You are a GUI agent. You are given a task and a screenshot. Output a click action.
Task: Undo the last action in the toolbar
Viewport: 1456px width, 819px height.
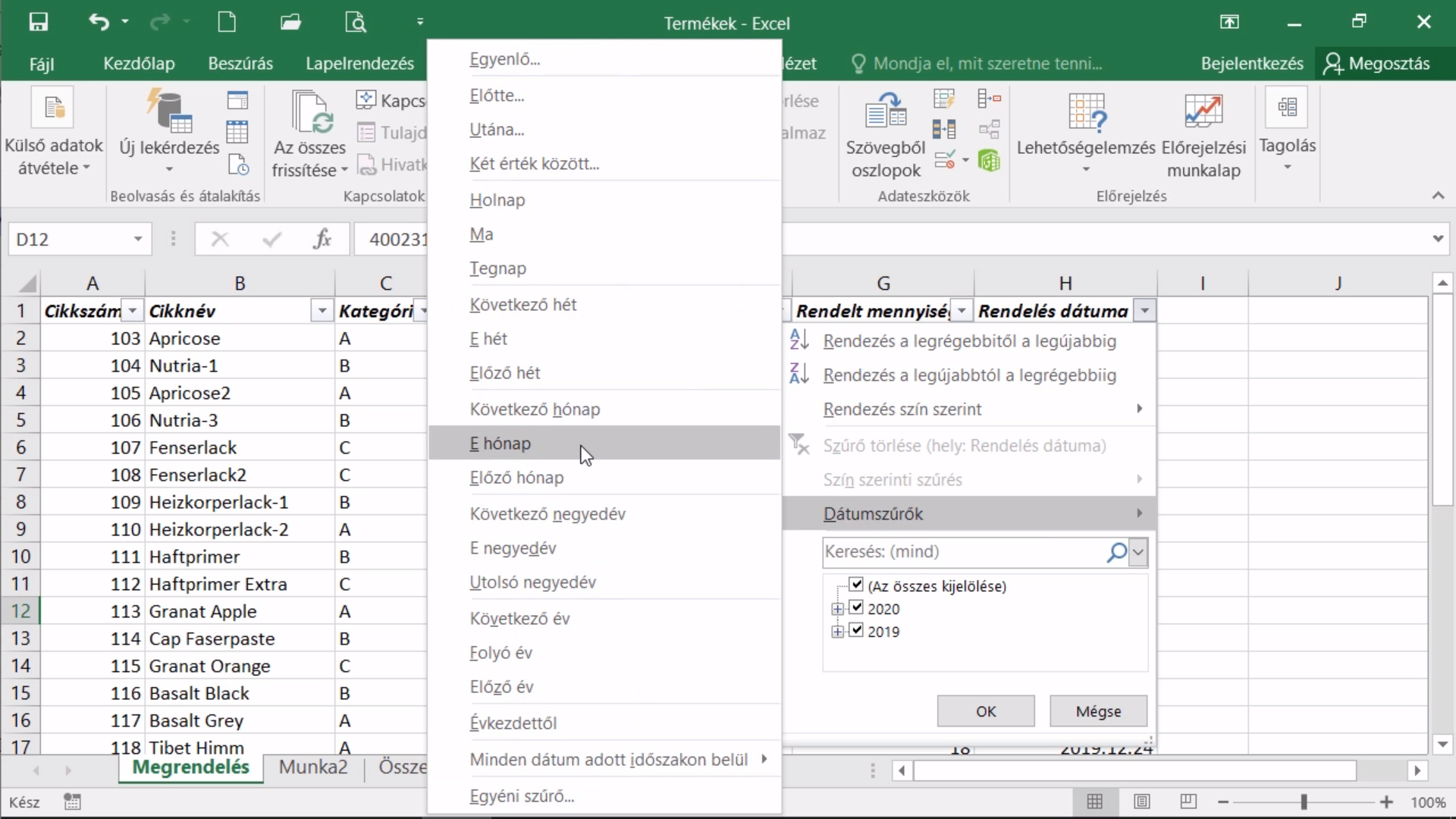99,22
